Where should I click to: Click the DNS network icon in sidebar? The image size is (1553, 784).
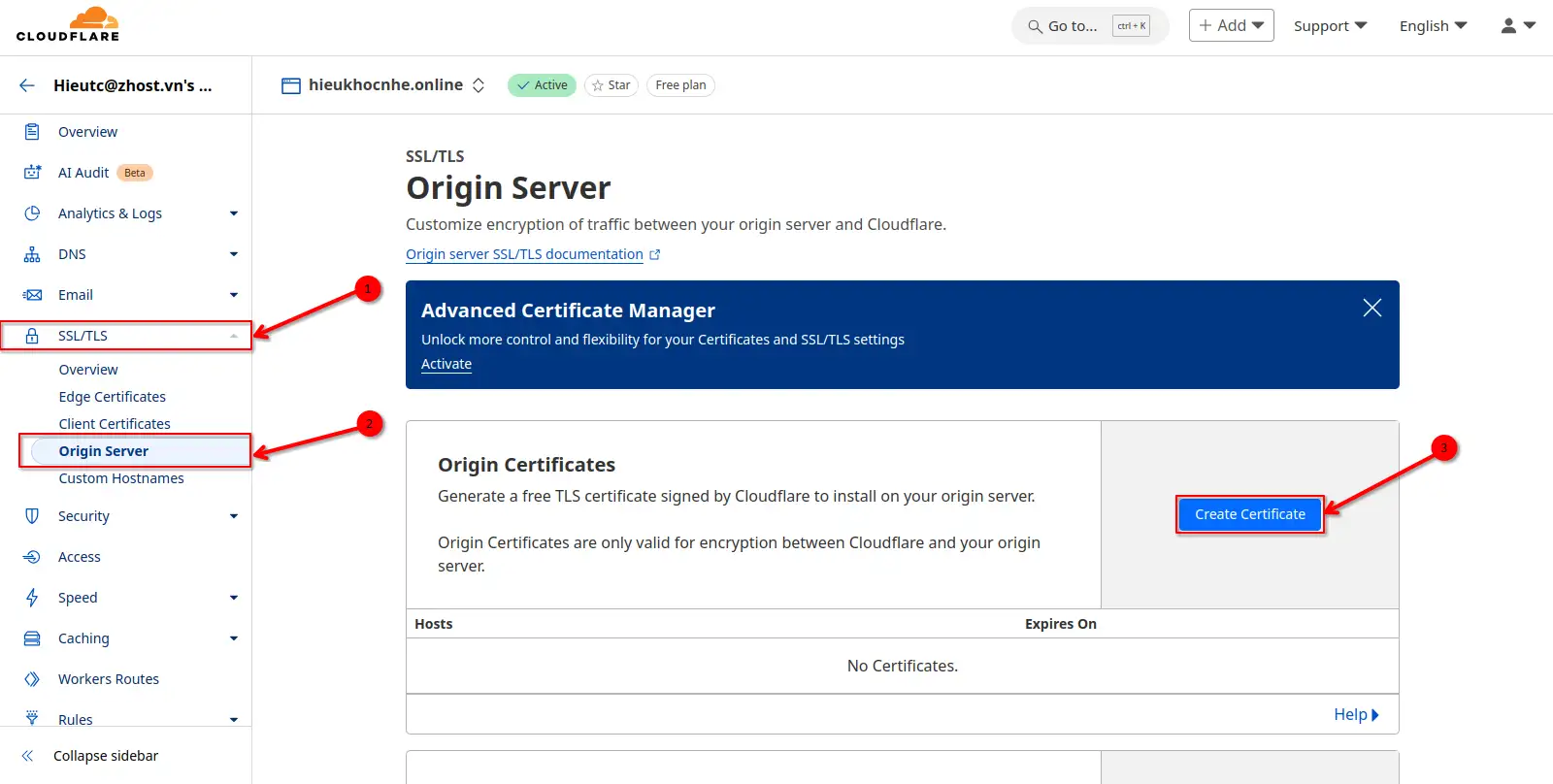32,254
